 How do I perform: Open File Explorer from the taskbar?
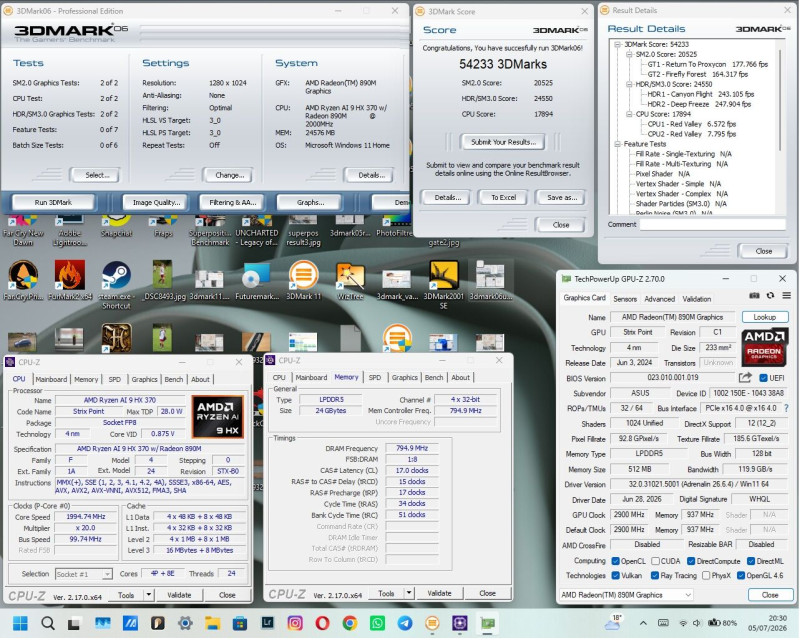pyautogui.click(x=212, y=623)
